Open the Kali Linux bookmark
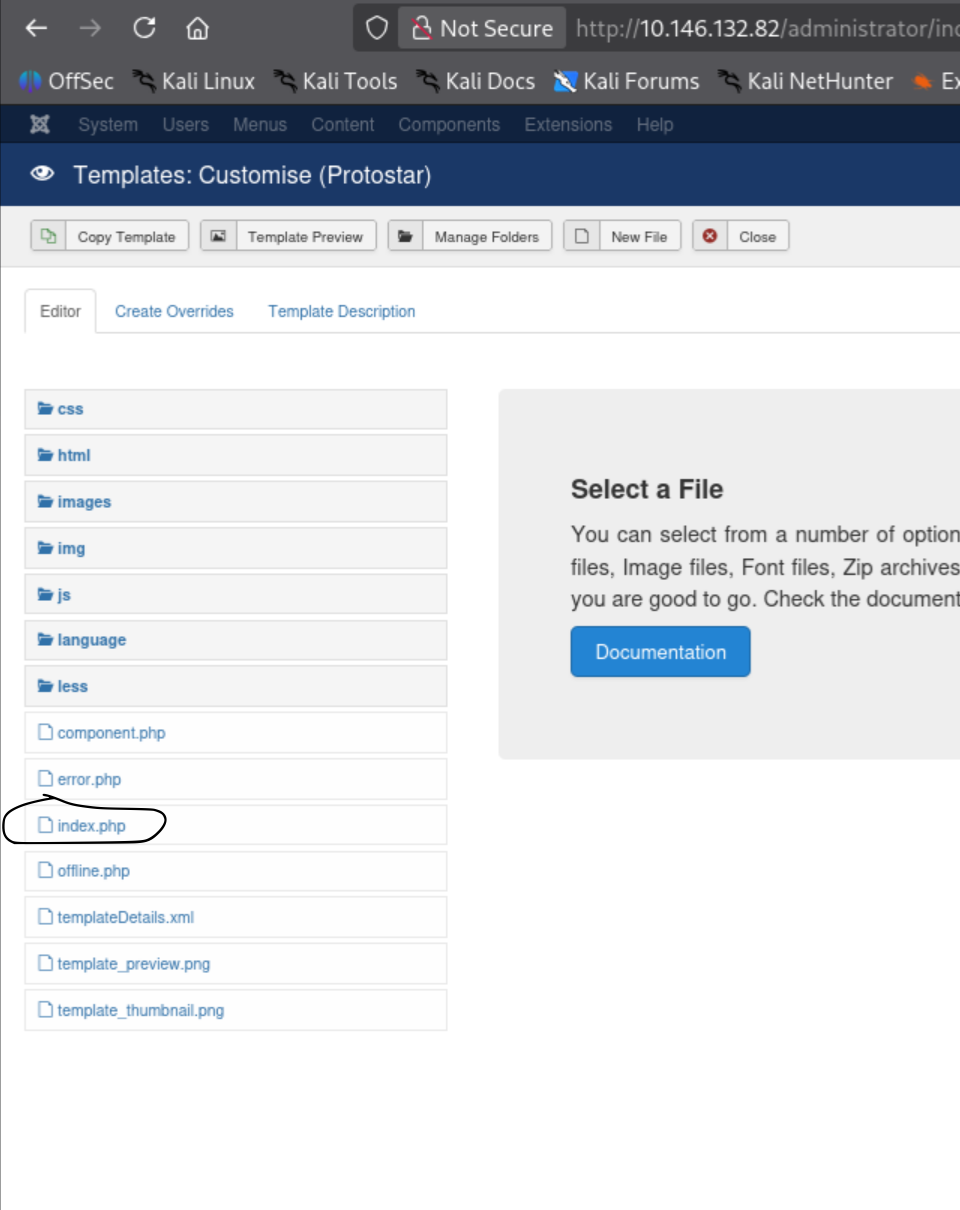 (x=194, y=81)
